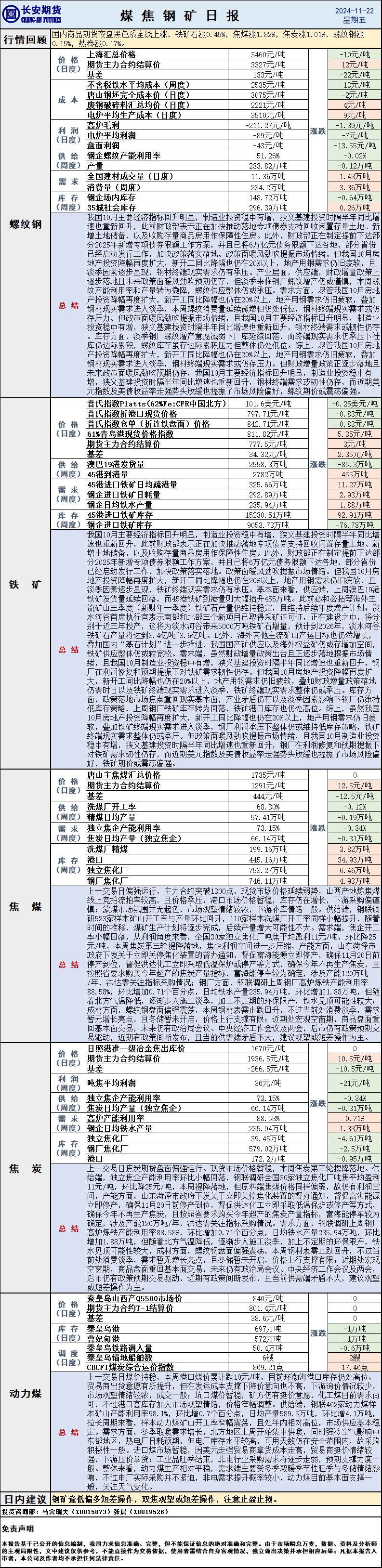Click the 曹妃甸港 row label
Screen dimensions: 382x1568
[x=104, y=1339]
